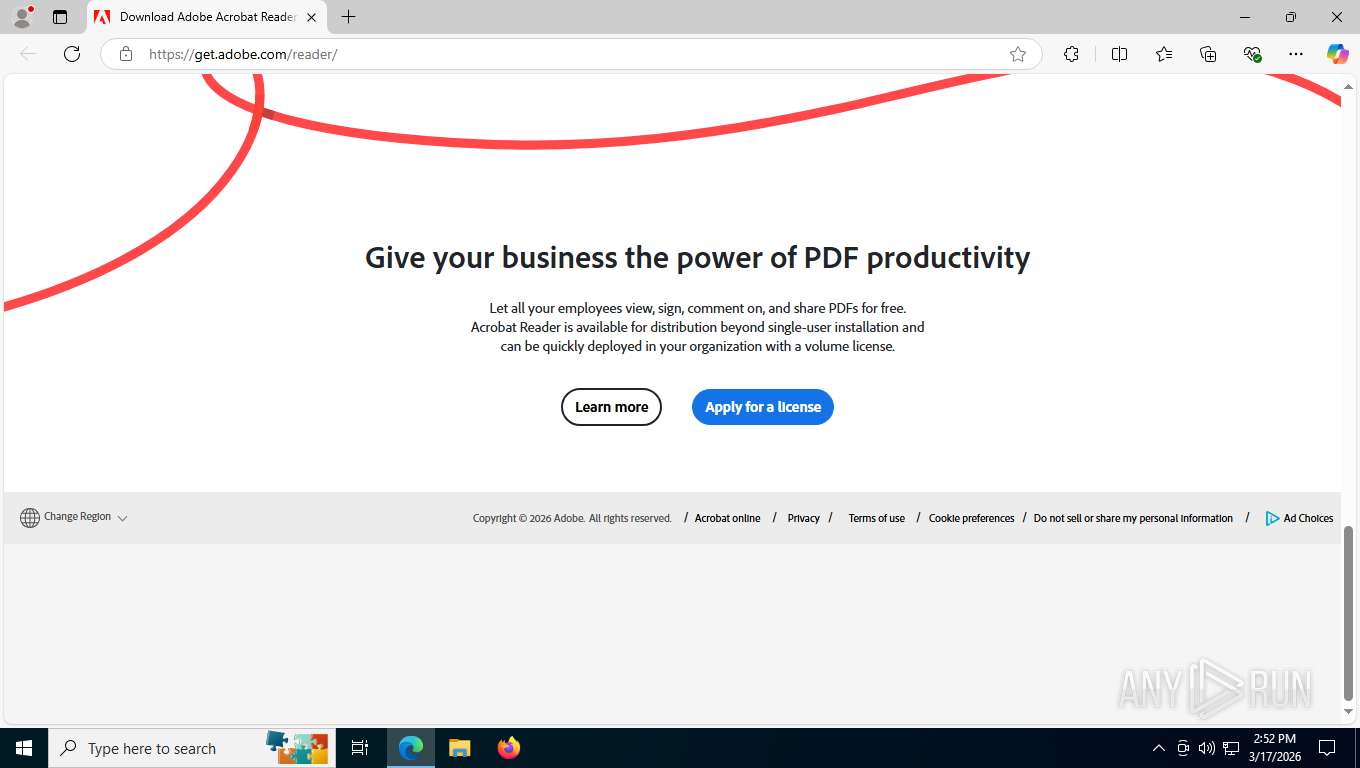Screen dimensions: 1360x768
Task: Open the Terms of use link
Action: pos(876,518)
